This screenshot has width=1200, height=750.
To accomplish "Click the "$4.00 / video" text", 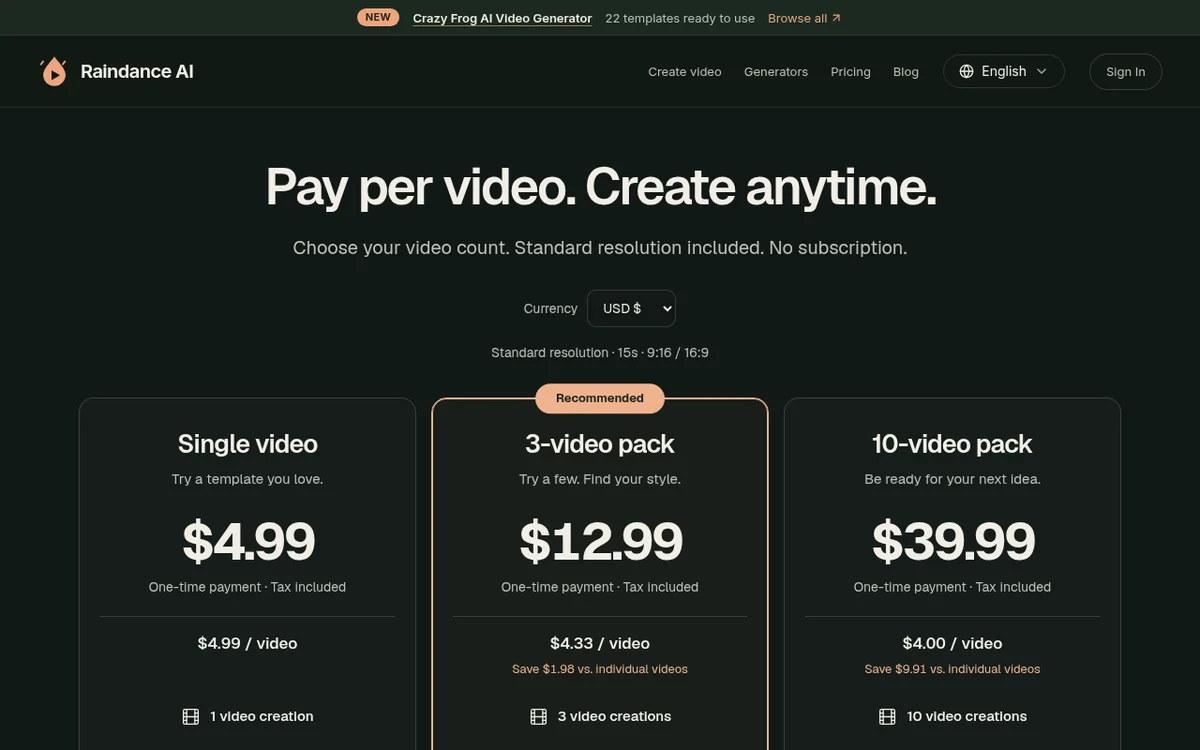I will coord(952,643).
